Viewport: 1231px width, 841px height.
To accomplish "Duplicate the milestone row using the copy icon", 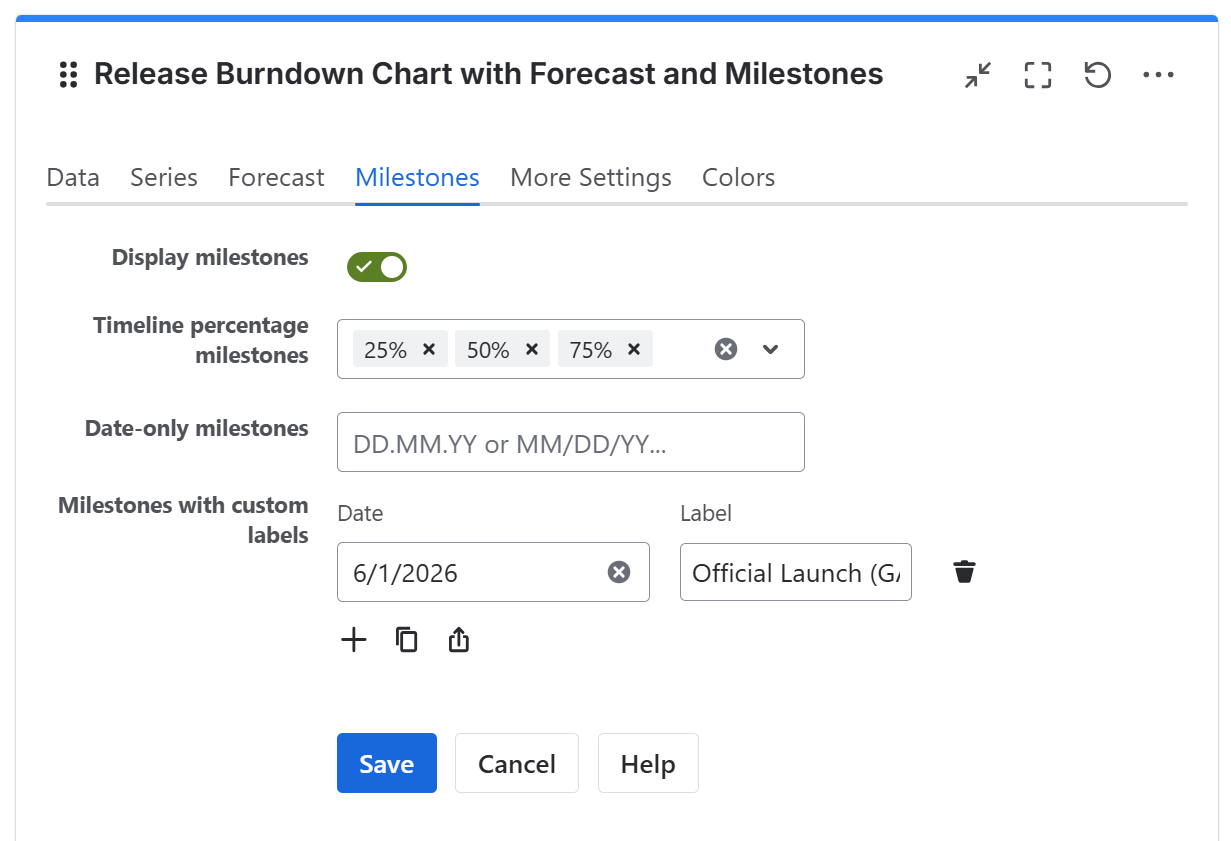I will [407, 639].
